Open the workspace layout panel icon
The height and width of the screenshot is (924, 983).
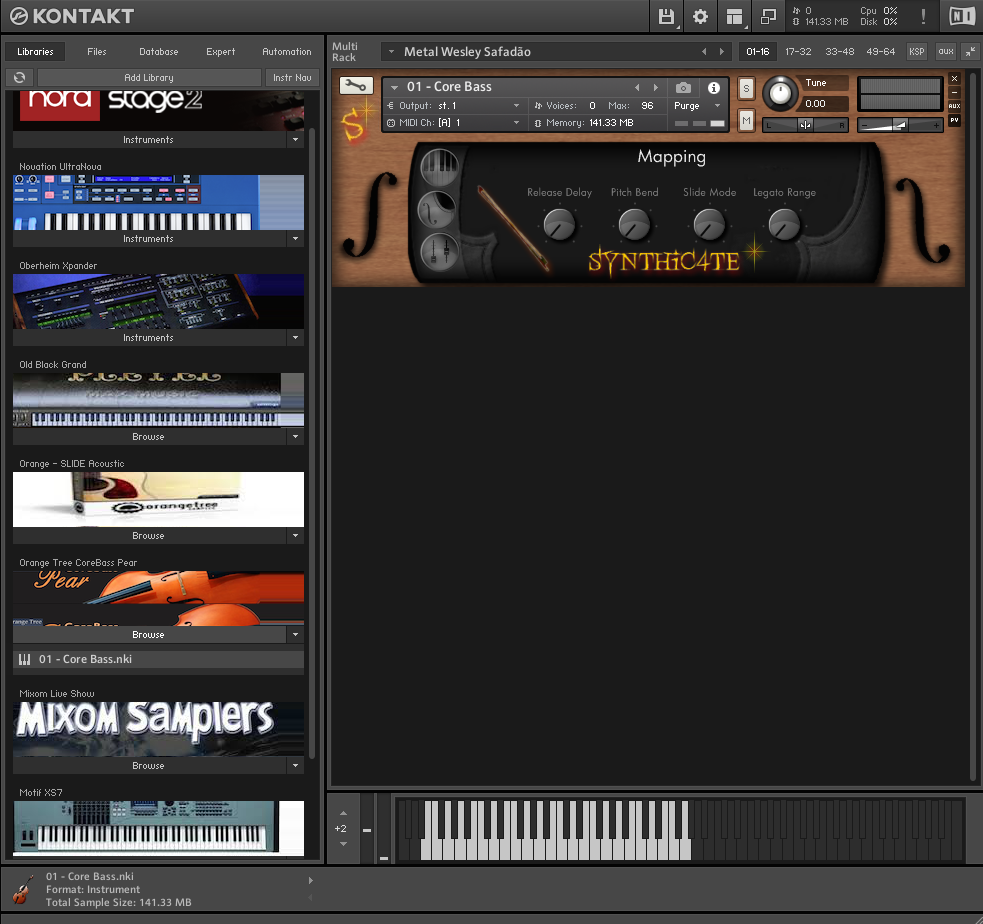[734, 16]
